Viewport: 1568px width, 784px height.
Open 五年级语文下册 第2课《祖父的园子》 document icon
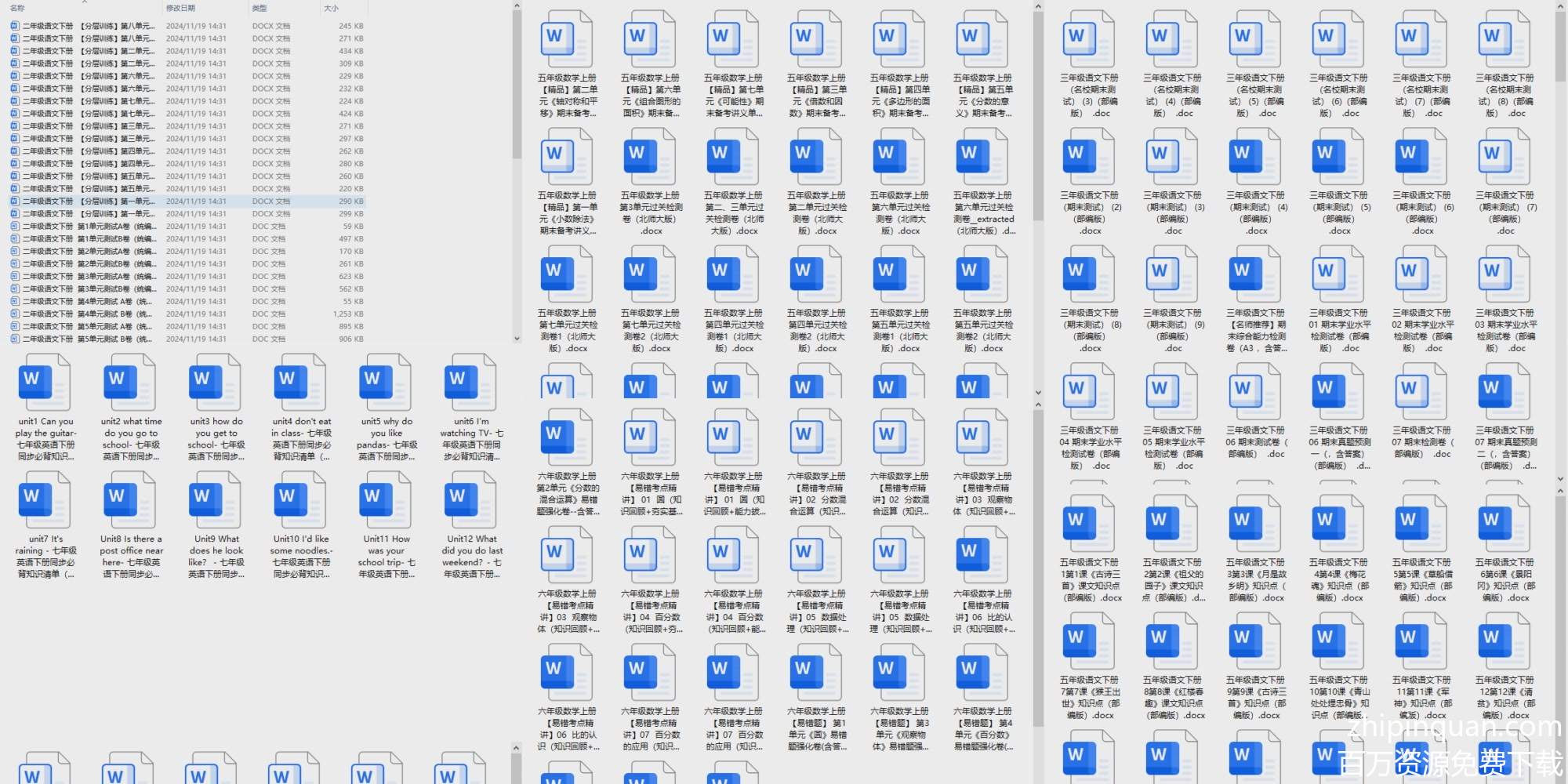1173,523
